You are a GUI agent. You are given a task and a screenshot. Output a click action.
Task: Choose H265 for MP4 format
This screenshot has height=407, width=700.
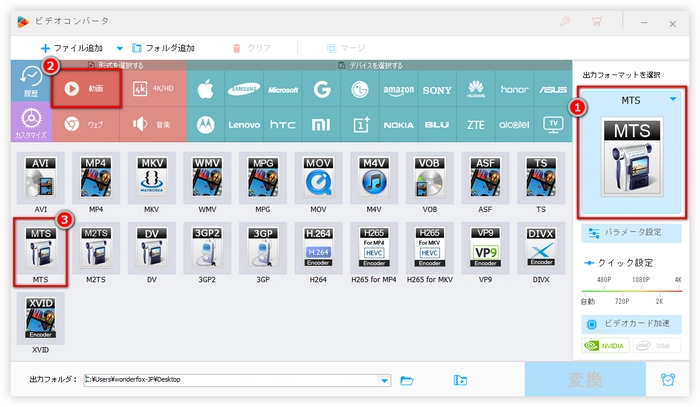pos(374,248)
